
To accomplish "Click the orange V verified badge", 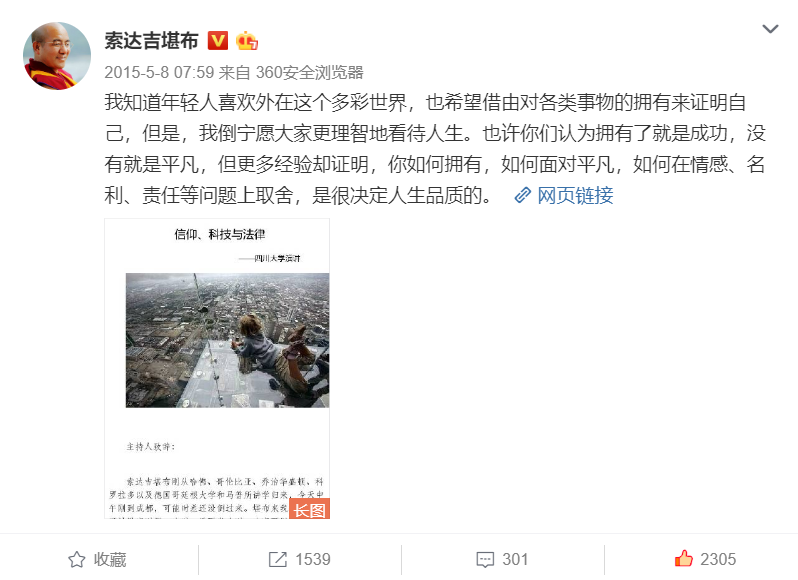I will (x=218, y=41).
